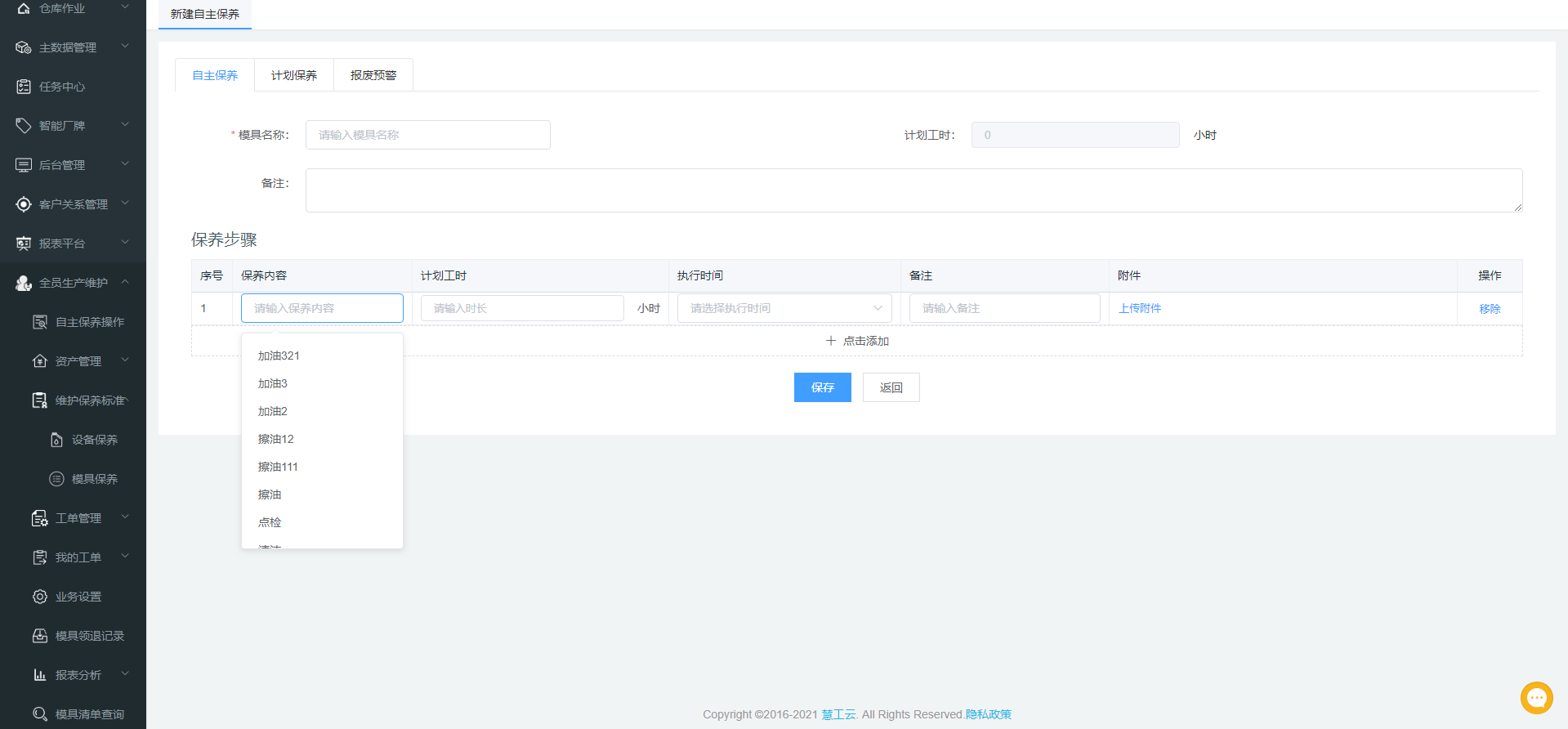Click the 上传附件 link
This screenshot has height=729, width=1568.
1140,308
